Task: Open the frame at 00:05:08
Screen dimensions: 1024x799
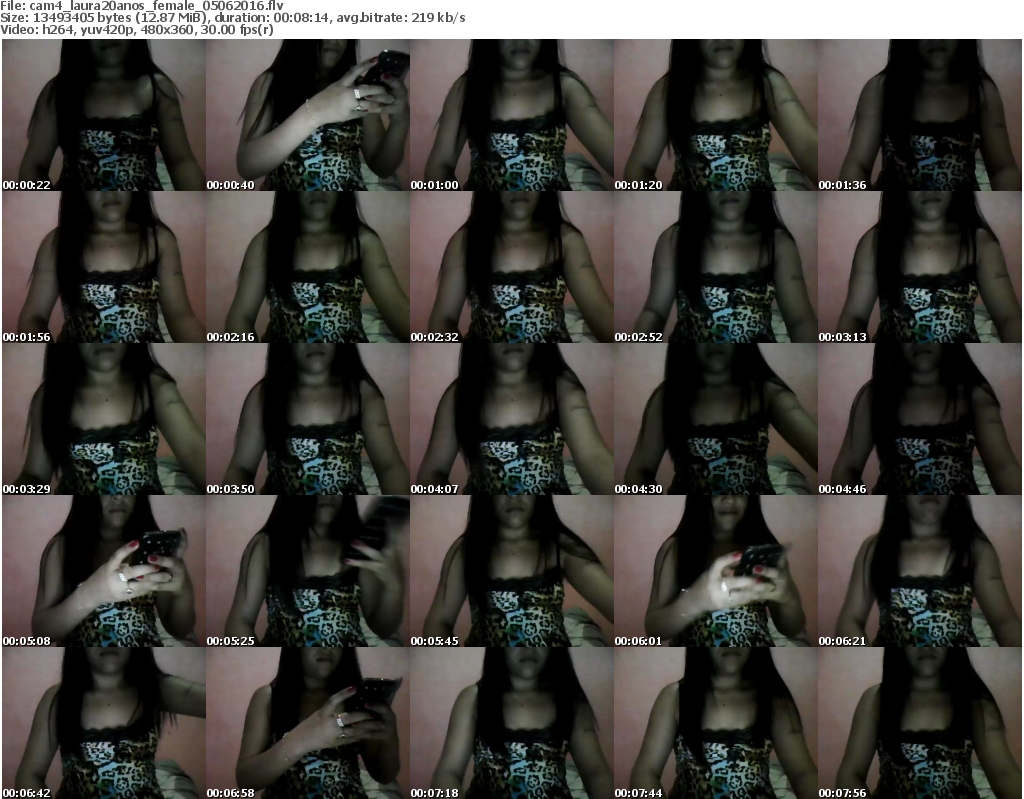Action: pyautogui.click(x=104, y=571)
